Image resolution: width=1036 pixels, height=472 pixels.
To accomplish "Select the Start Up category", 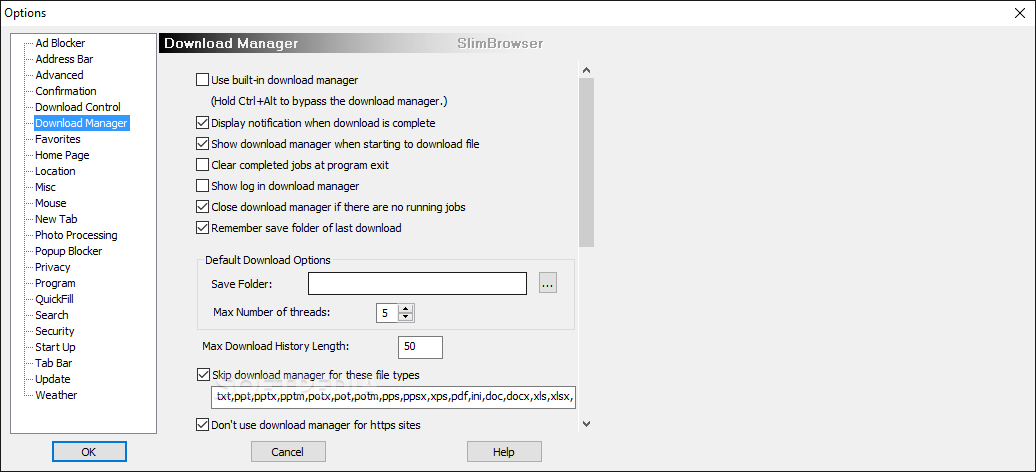I will [x=56, y=347].
